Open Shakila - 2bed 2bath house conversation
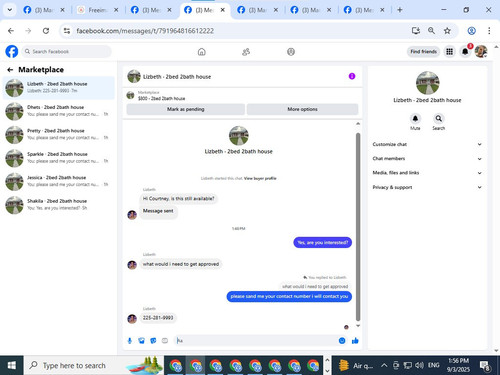 [x=59, y=205]
